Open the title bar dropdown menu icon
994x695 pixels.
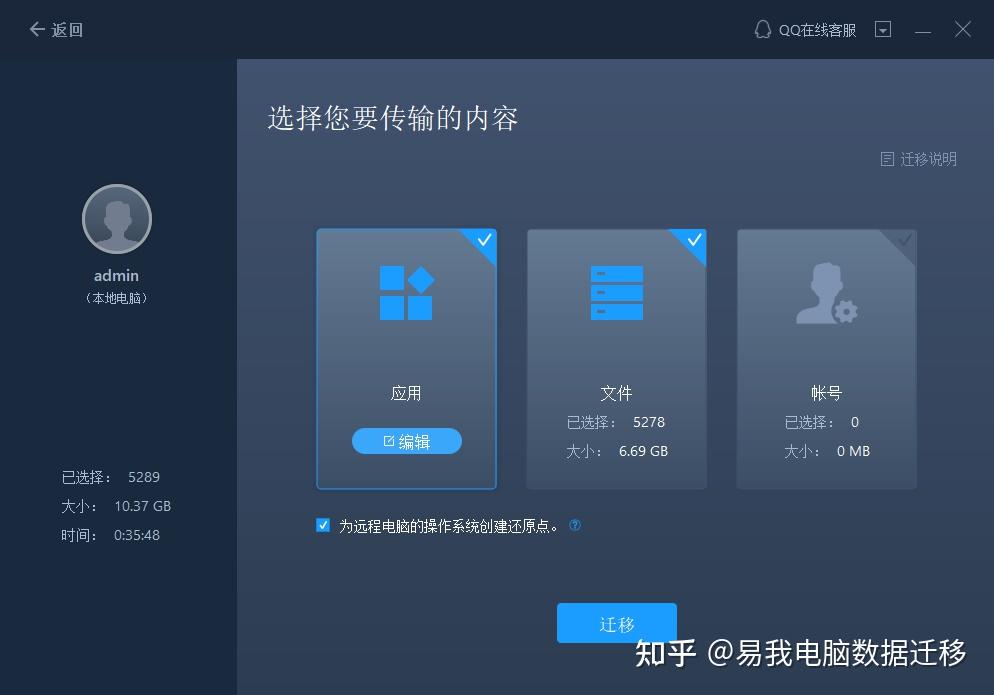click(x=883, y=29)
